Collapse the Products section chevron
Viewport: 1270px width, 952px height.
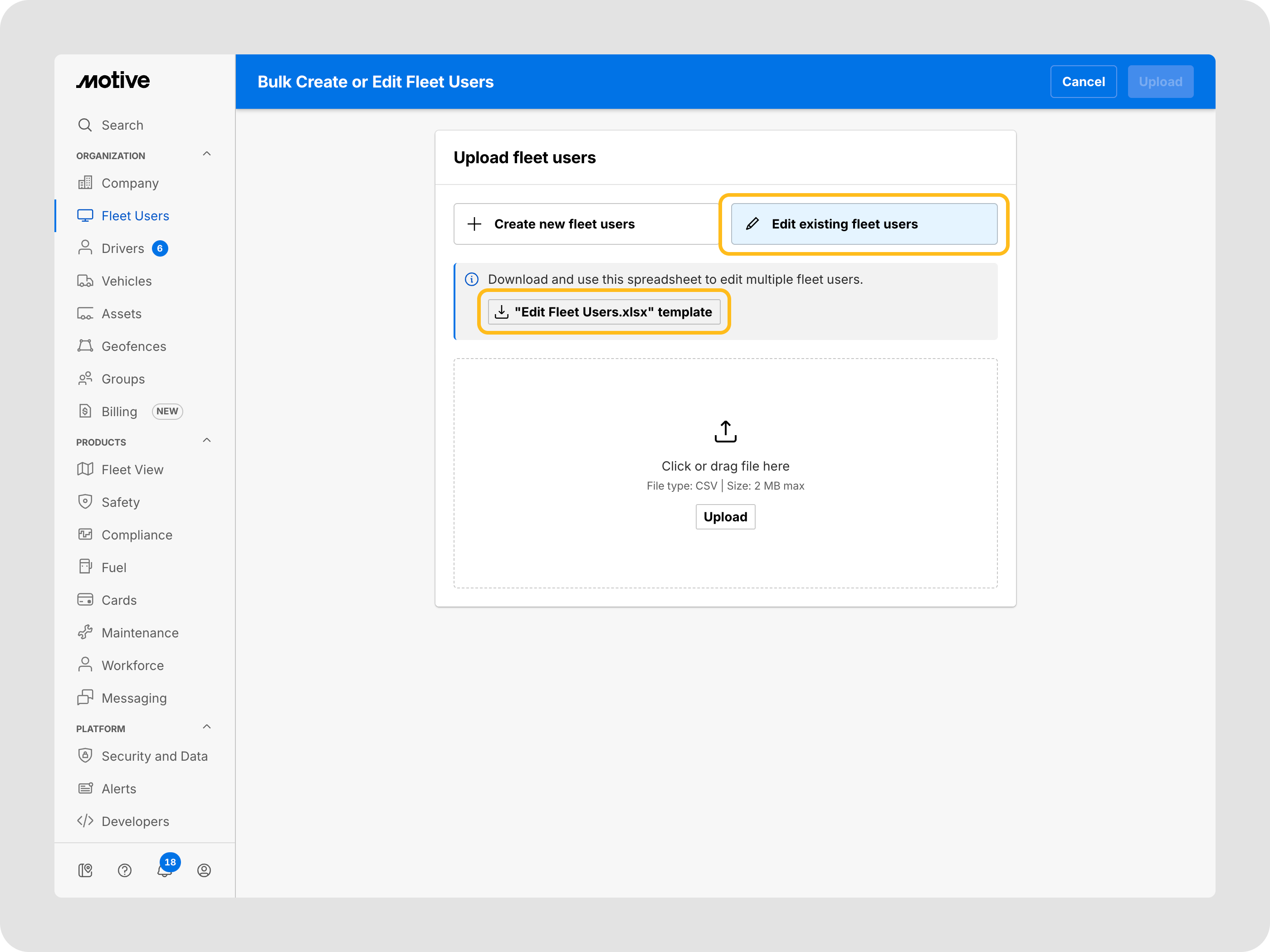point(207,441)
